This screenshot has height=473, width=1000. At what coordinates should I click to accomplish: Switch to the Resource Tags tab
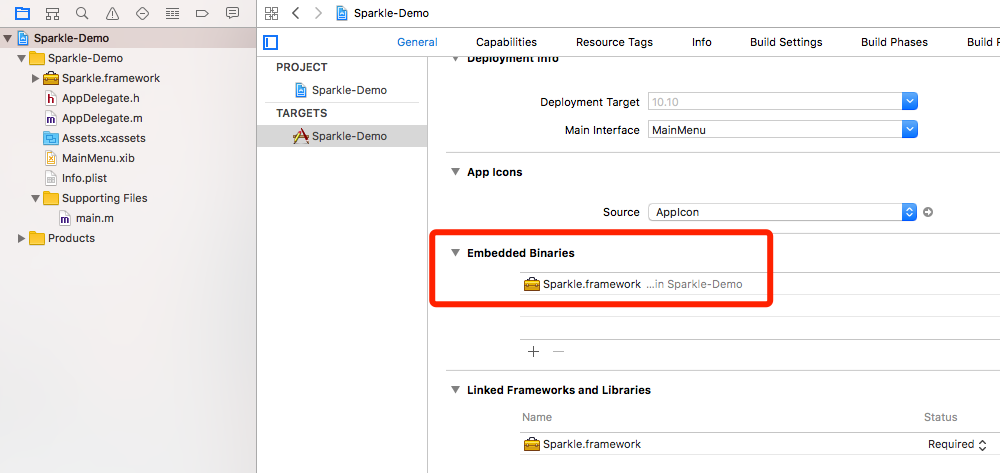[x=614, y=42]
